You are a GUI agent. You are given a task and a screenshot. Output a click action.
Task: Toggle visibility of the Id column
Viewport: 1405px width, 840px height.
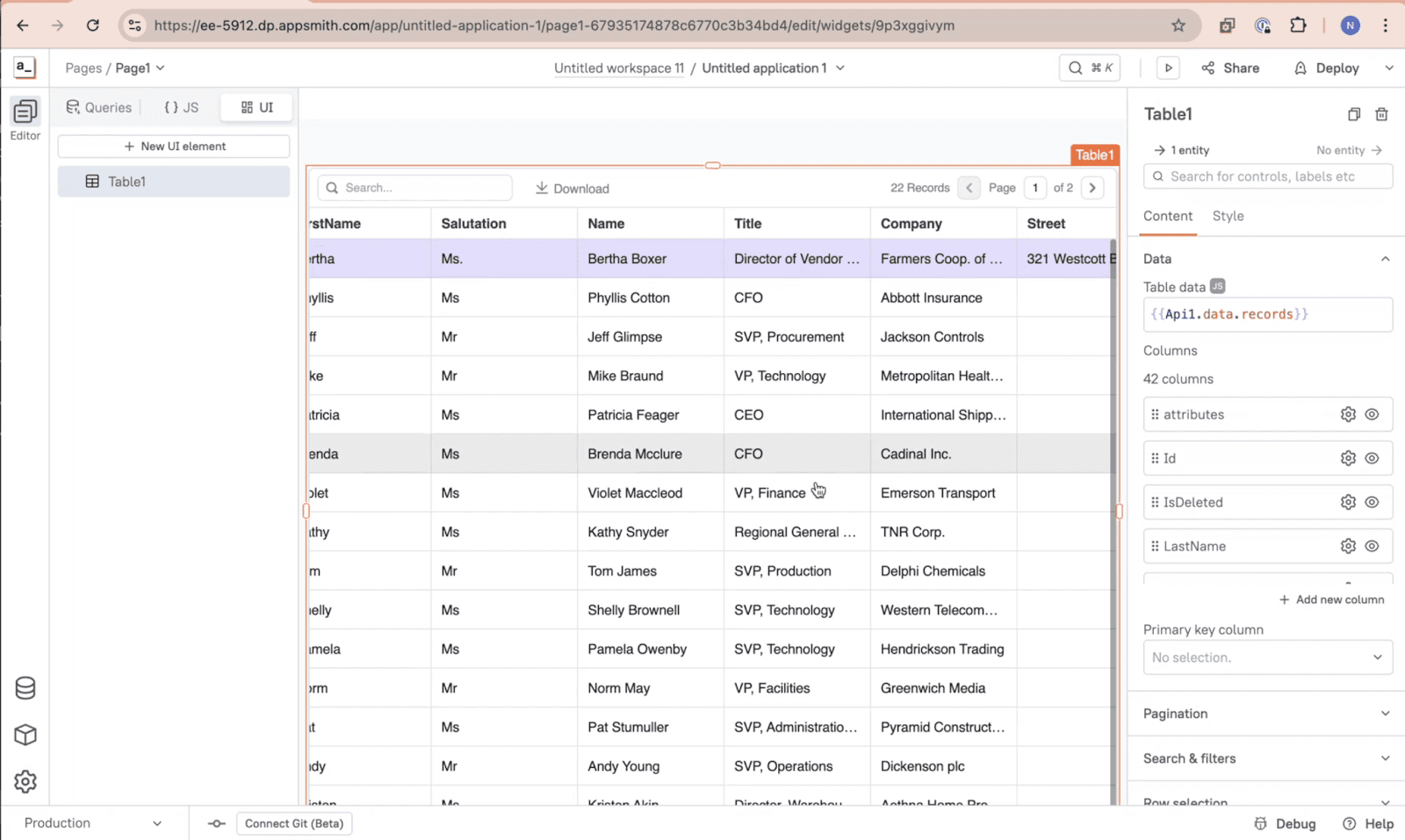point(1372,458)
